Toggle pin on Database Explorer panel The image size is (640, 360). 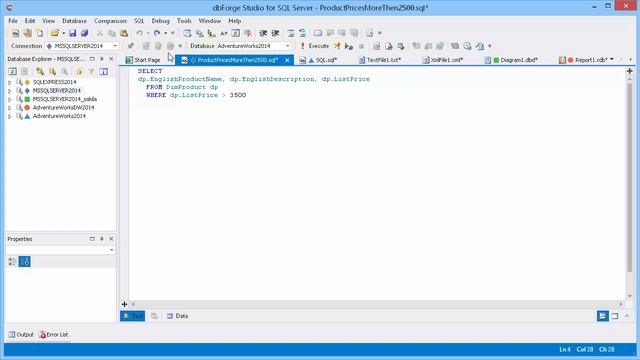[x=102, y=59]
